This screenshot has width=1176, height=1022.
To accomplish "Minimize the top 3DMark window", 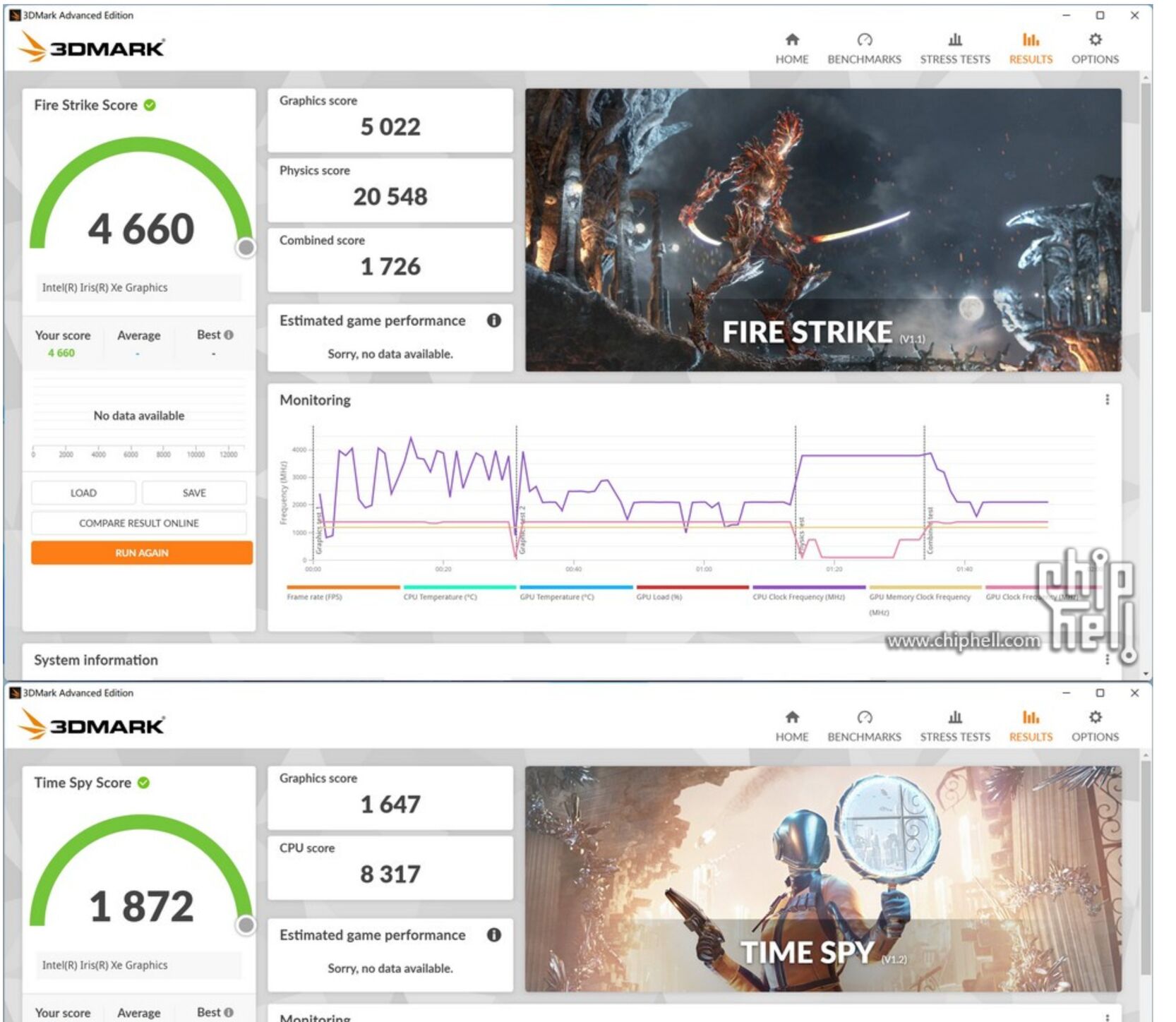I will (x=1066, y=15).
